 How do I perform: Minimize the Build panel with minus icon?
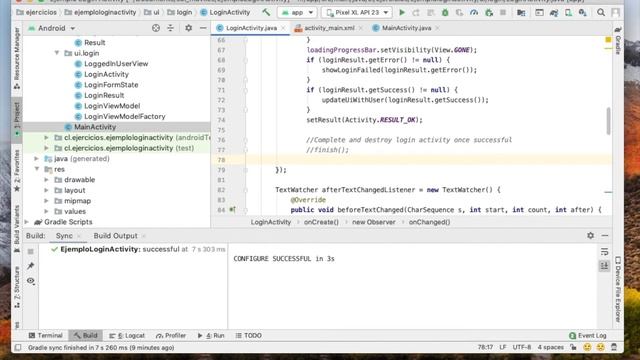605,236
